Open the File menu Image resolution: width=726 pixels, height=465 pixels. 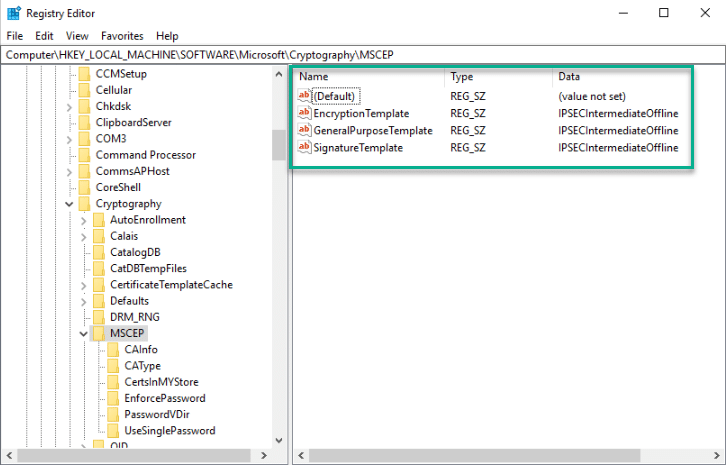coord(15,36)
